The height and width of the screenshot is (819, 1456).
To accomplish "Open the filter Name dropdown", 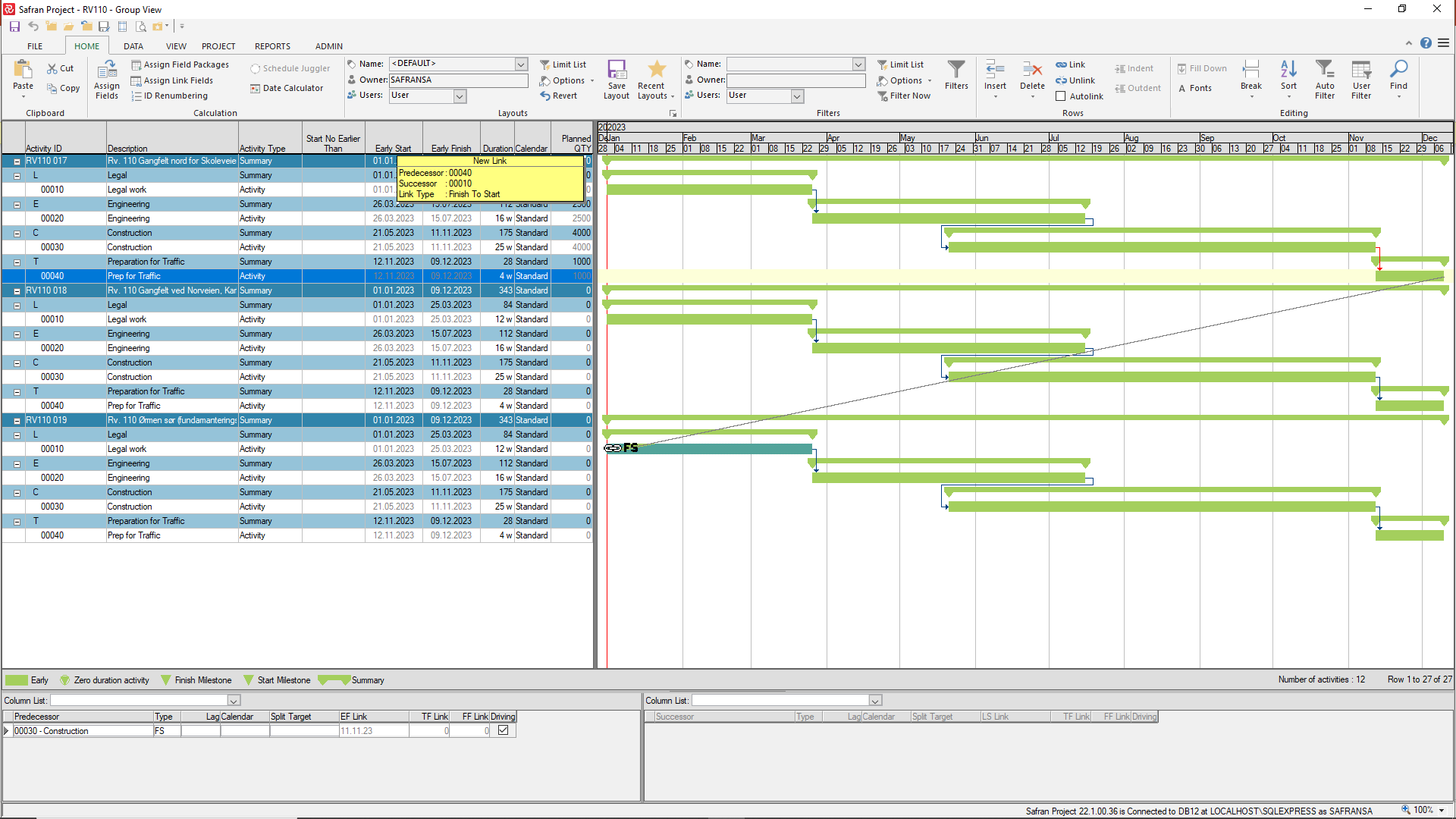I will [858, 64].
